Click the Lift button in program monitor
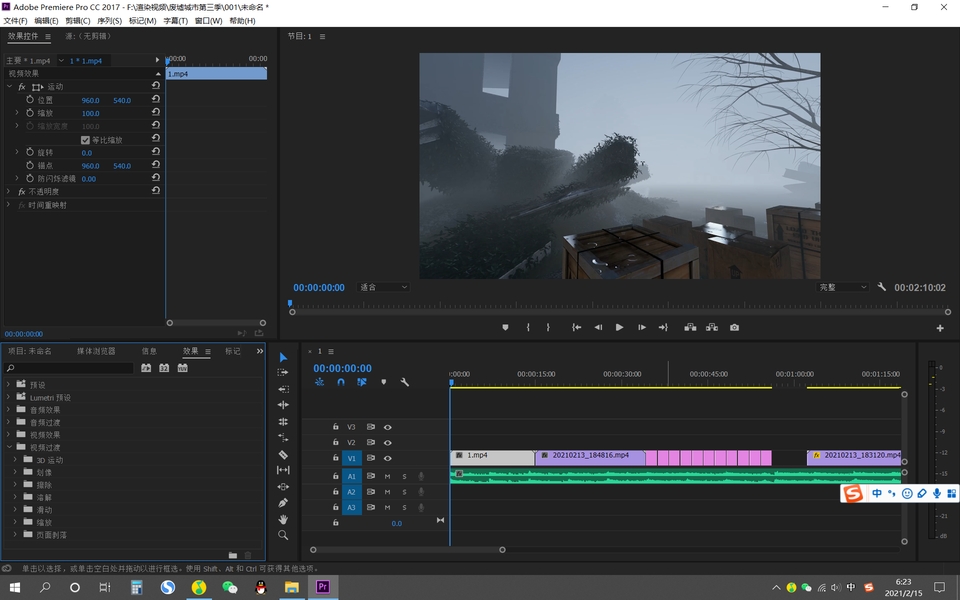This screenshot has height=600, width=960. (690, 328)
